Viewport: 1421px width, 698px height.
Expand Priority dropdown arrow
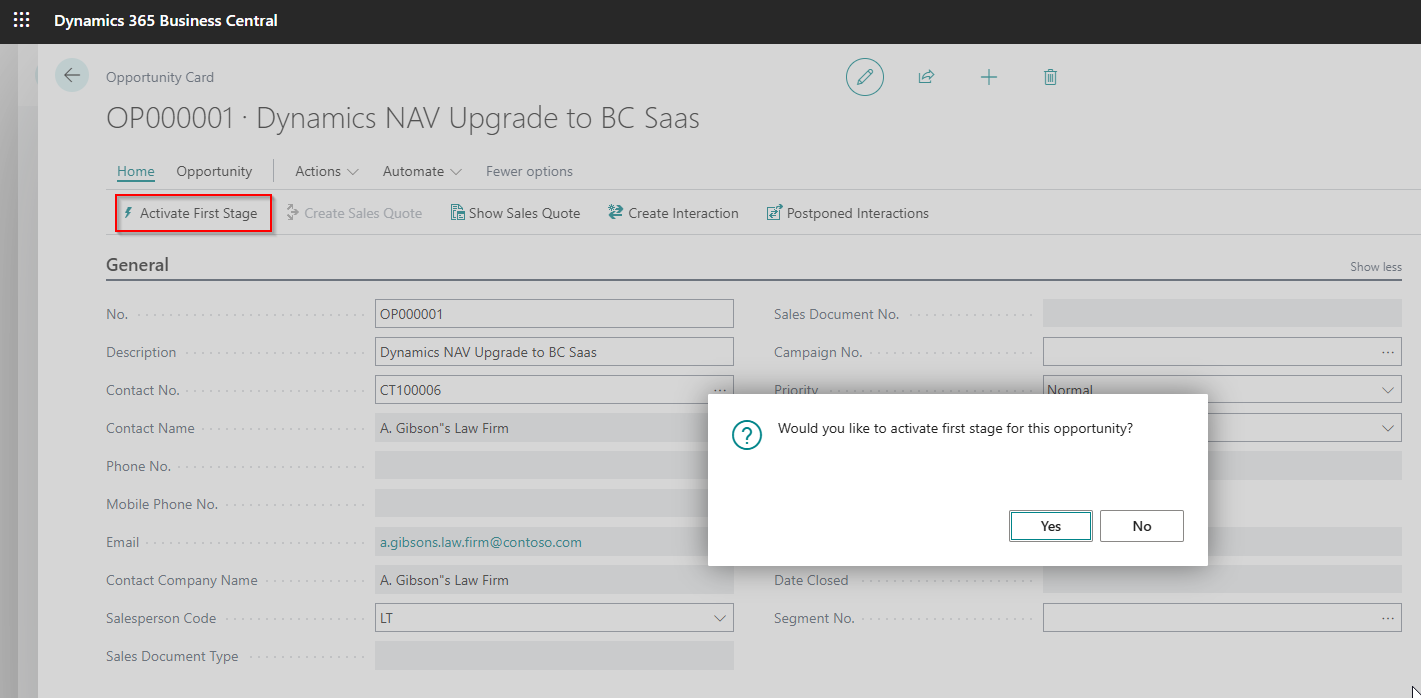(1388, 390)
